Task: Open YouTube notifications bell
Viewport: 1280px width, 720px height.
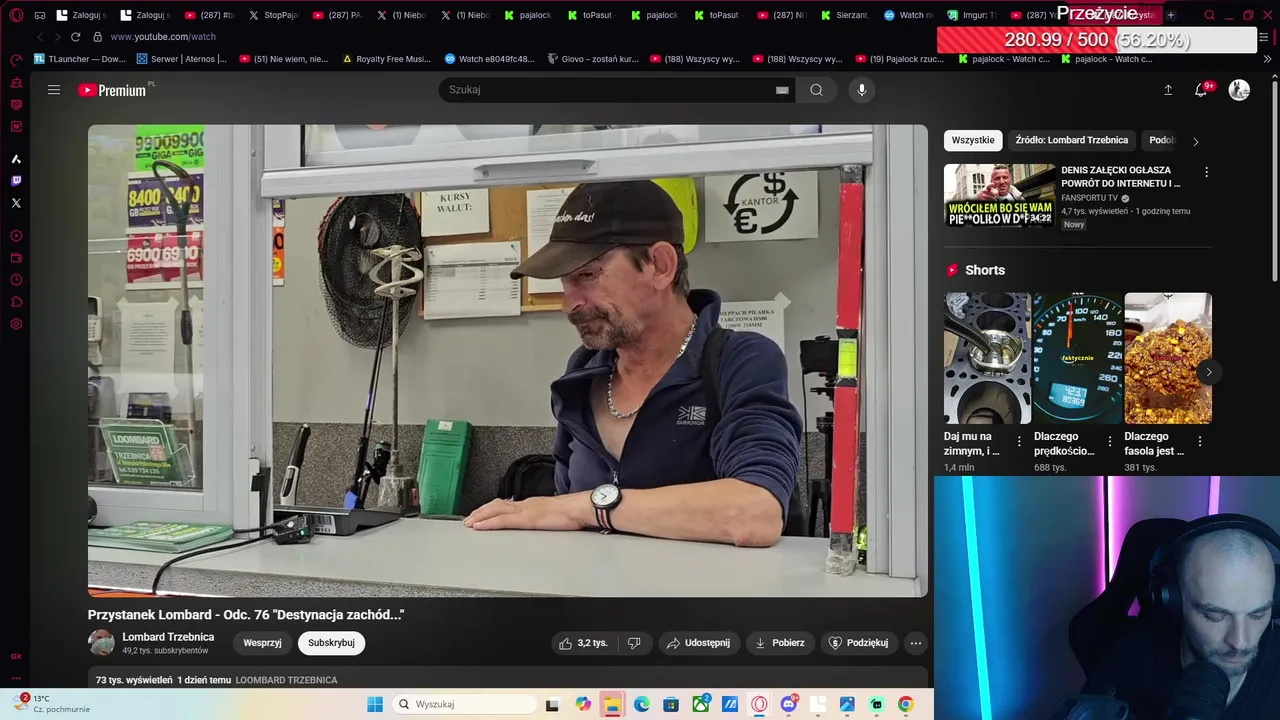Action: [1201, 90]
